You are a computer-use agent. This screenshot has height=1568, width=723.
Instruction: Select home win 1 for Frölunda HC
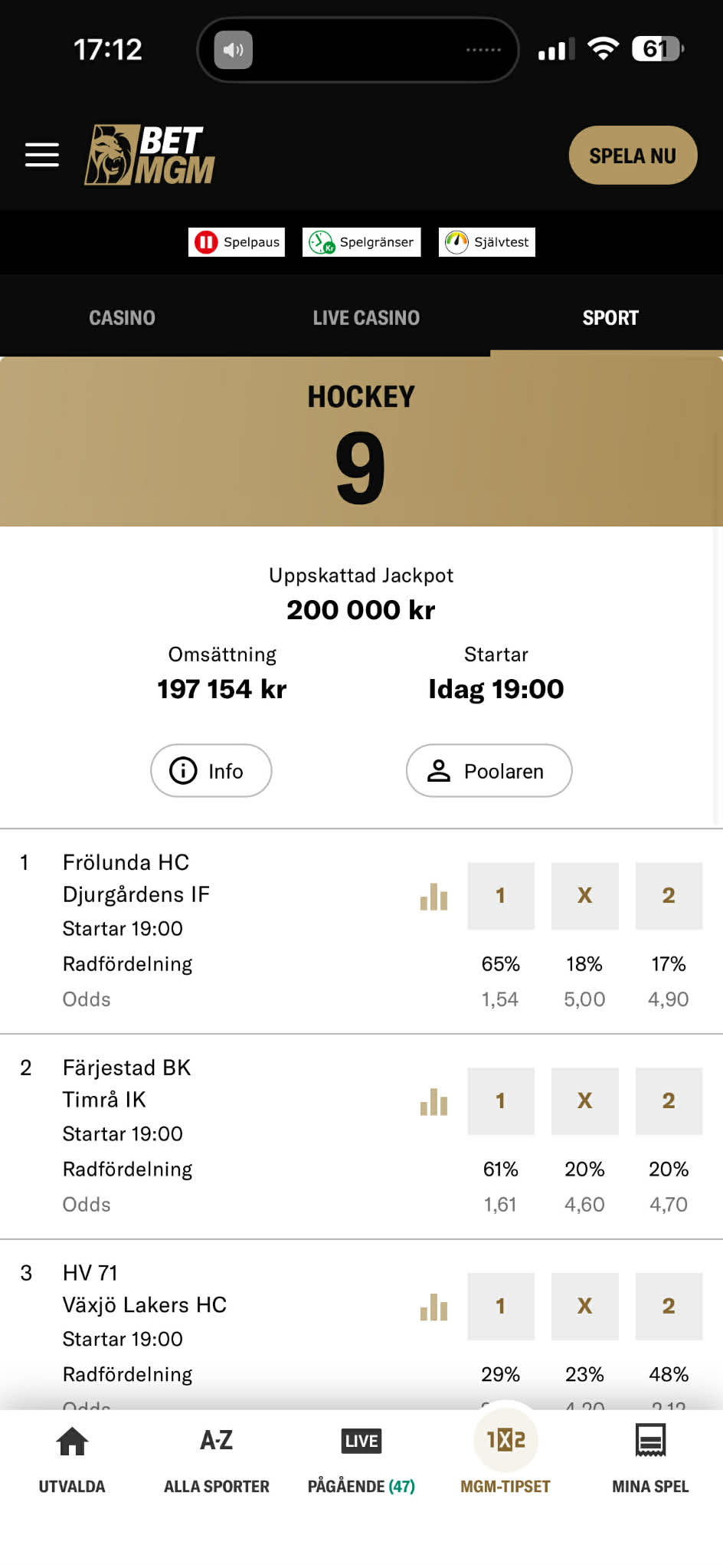[x=501, y=896]
